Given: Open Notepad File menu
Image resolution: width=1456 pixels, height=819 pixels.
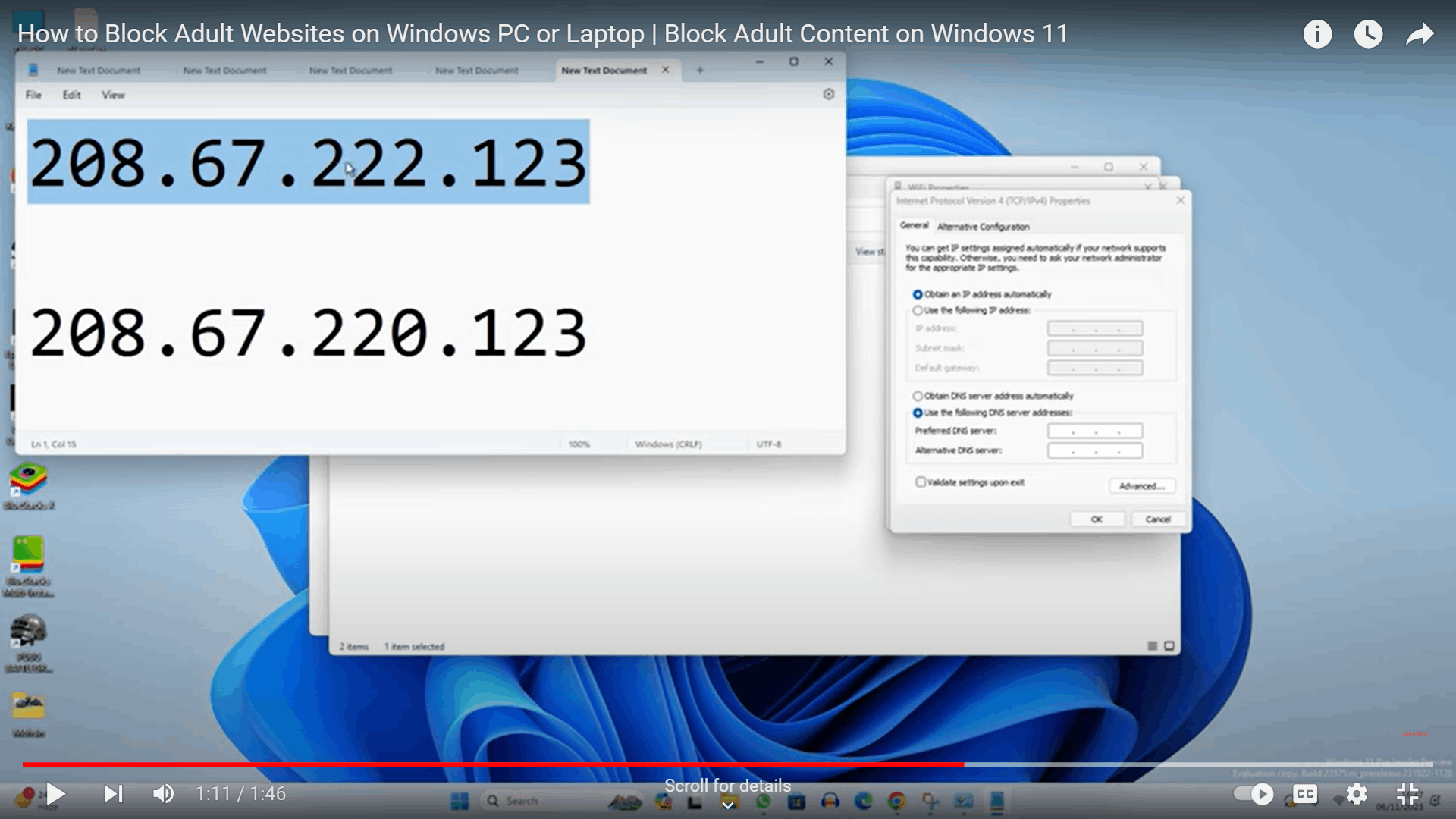Looking at the screenshot, I should click(x=33, y=95).
